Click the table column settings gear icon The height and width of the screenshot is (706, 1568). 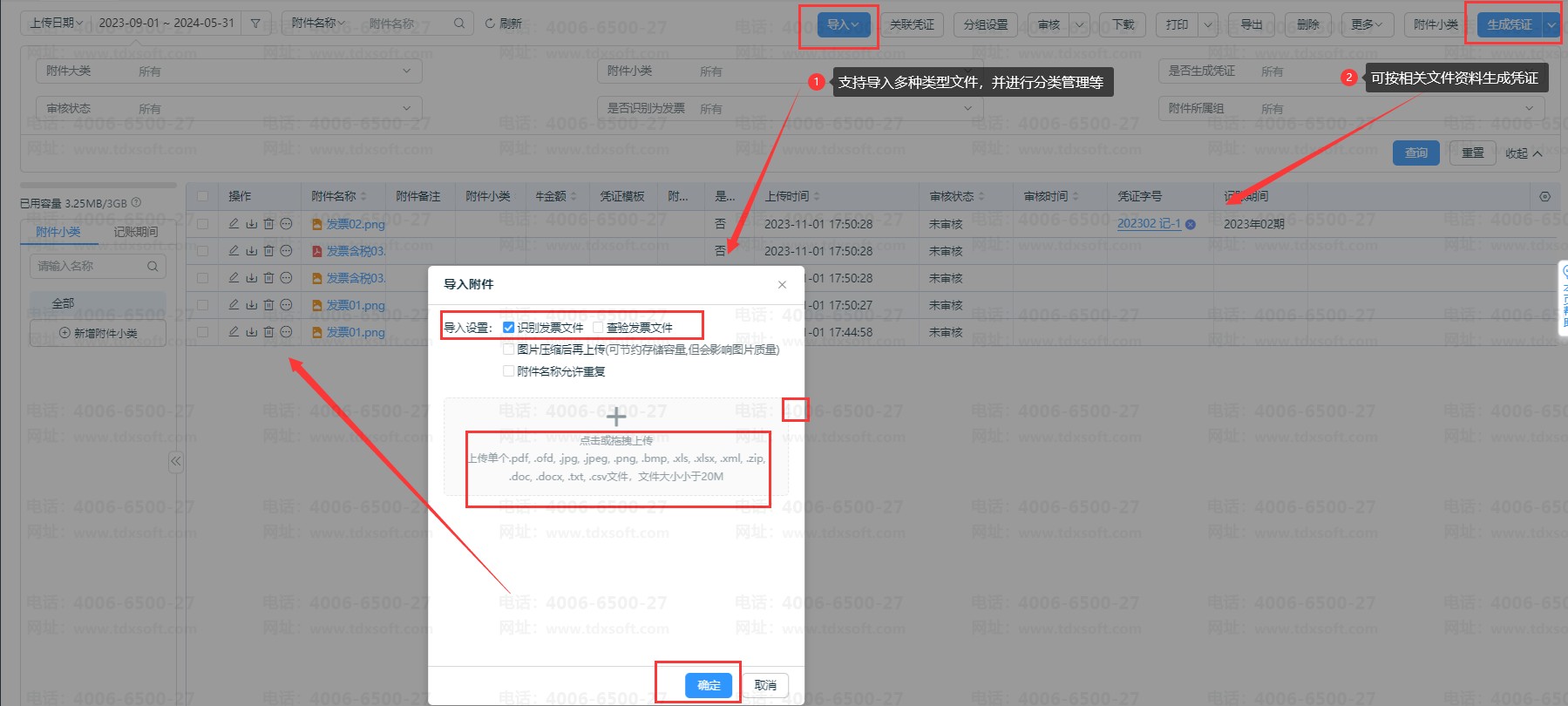(x=1544, y=196)
